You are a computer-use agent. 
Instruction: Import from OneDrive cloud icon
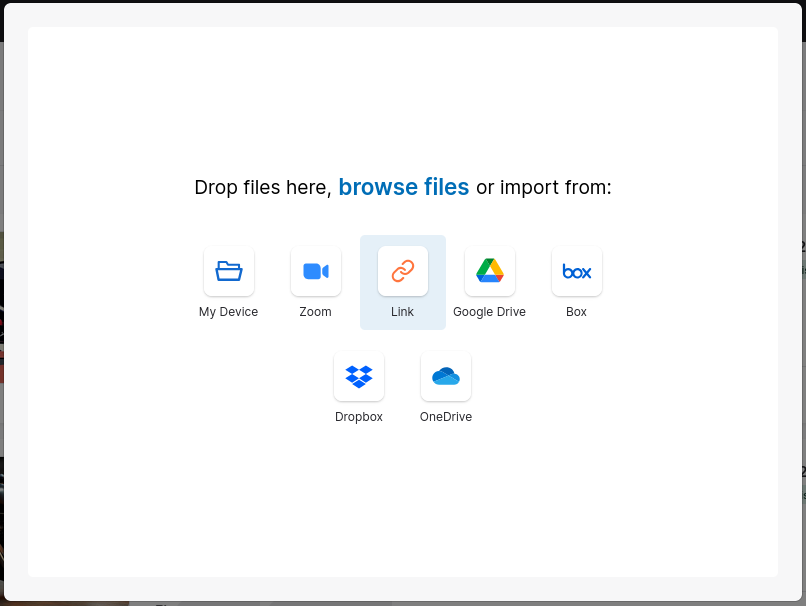click(x=446, y=376)
